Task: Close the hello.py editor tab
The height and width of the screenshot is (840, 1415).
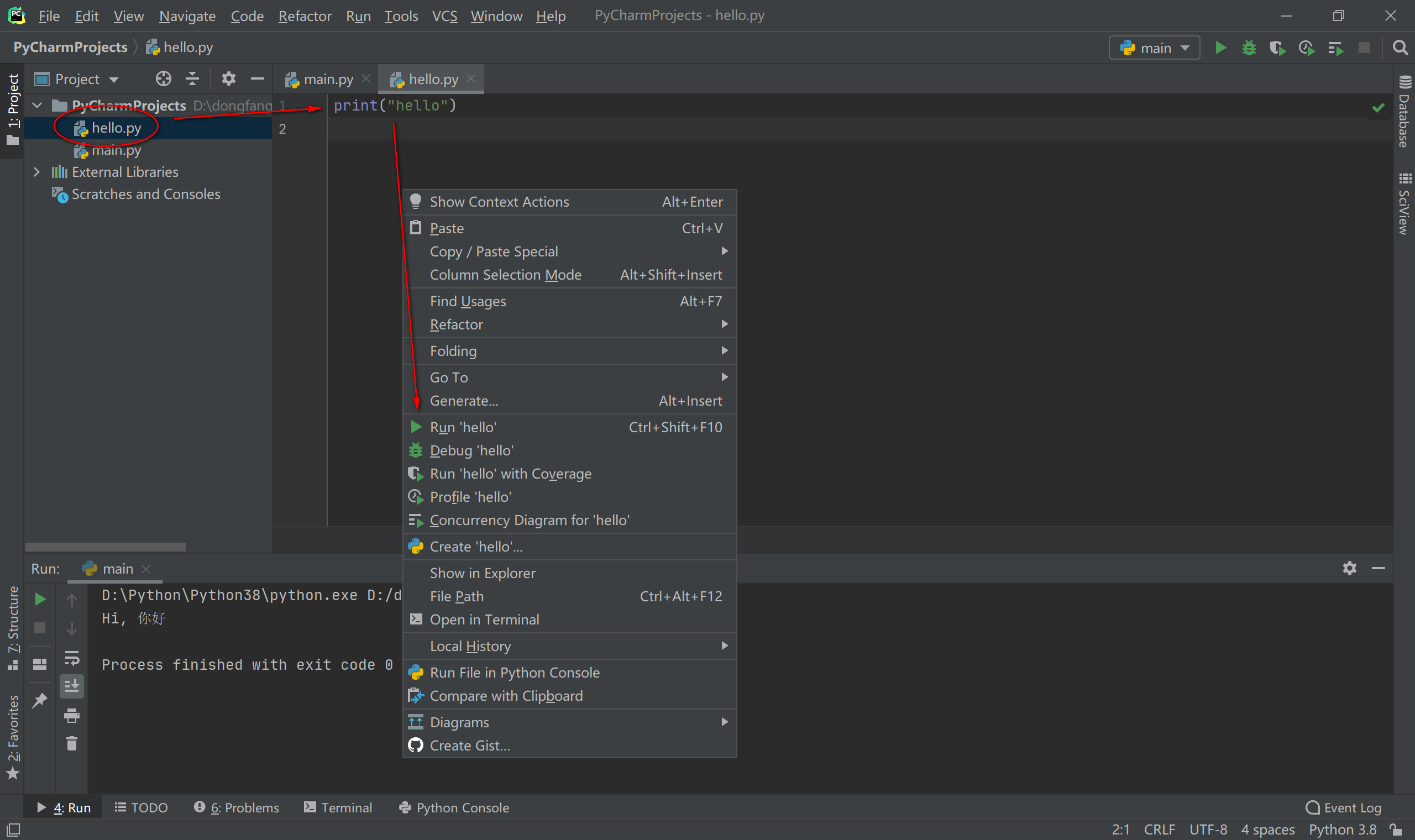Action: [x=471, y=78]
